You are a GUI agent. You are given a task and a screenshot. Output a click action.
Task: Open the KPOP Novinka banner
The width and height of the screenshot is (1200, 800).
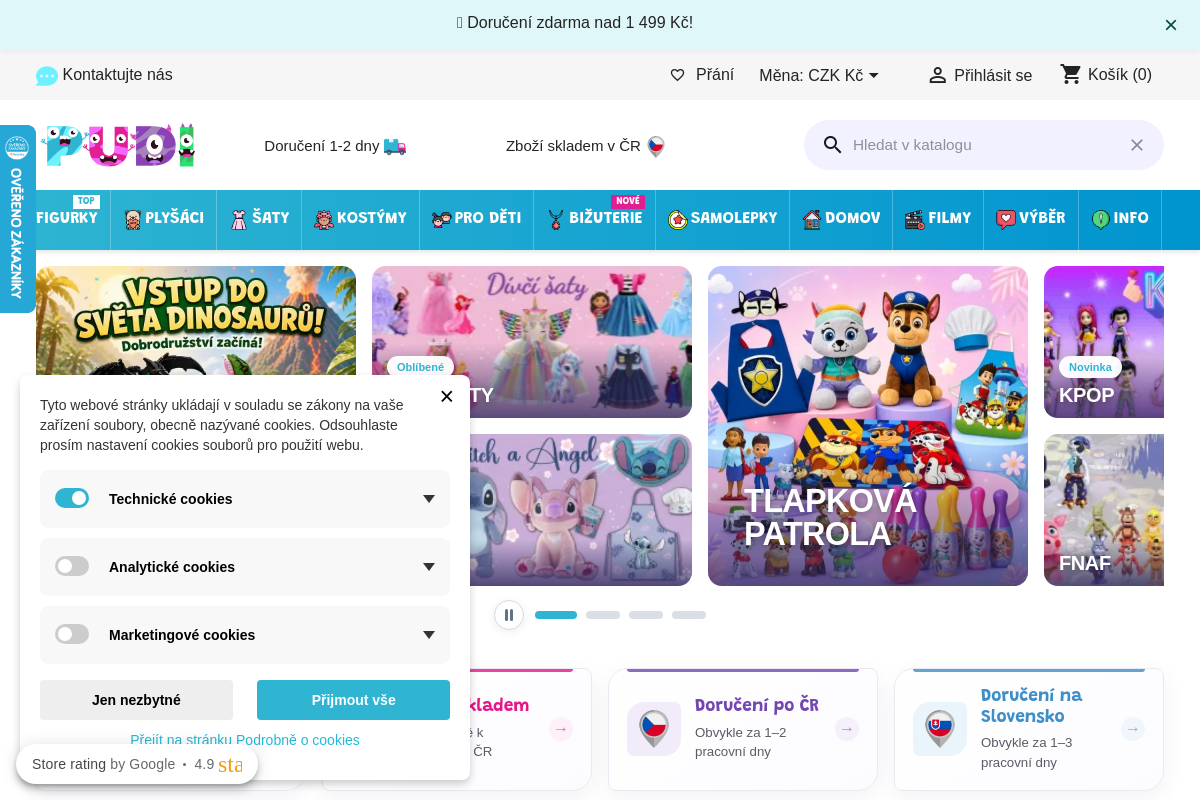1104,342
